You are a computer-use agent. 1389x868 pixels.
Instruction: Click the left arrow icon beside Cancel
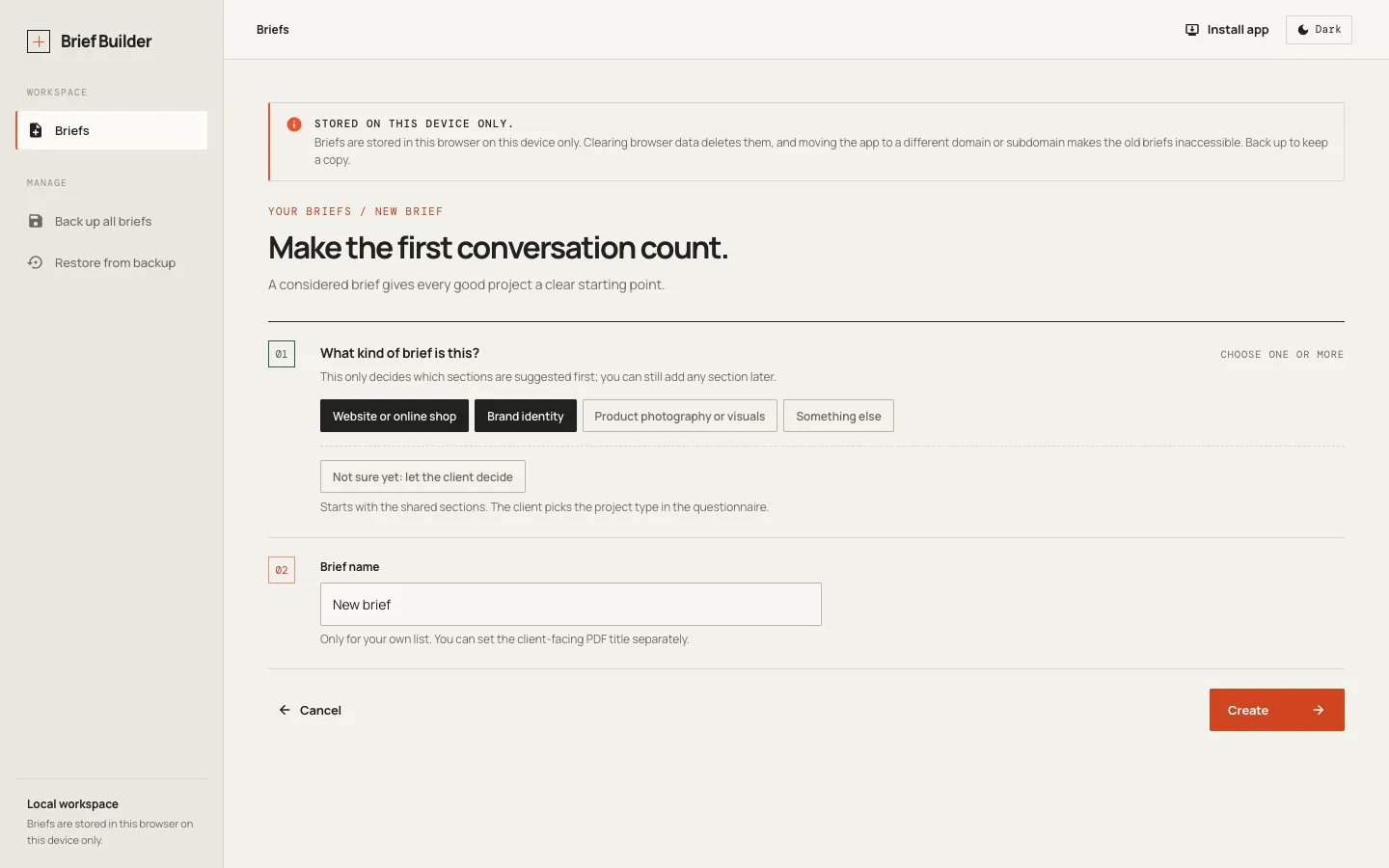[285, 710]
